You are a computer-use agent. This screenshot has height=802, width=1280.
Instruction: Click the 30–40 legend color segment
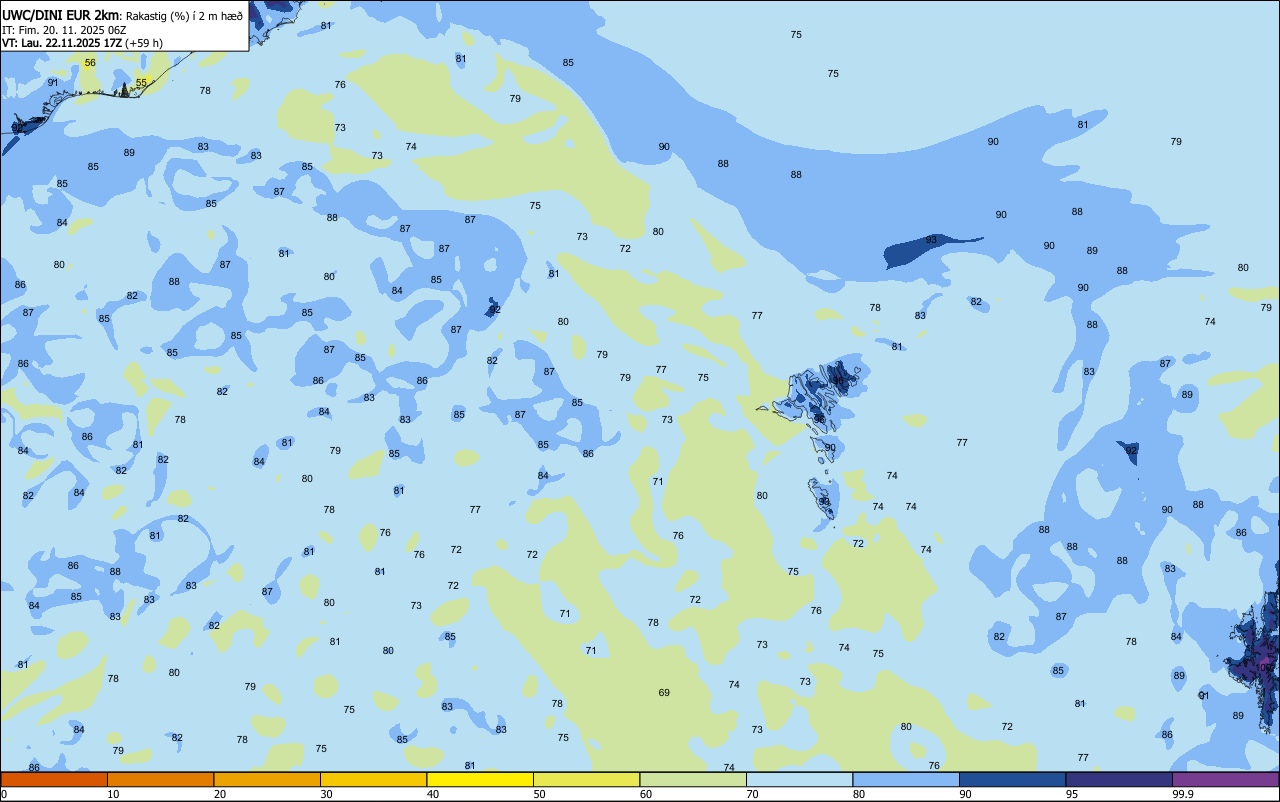[x=373, y=779]
